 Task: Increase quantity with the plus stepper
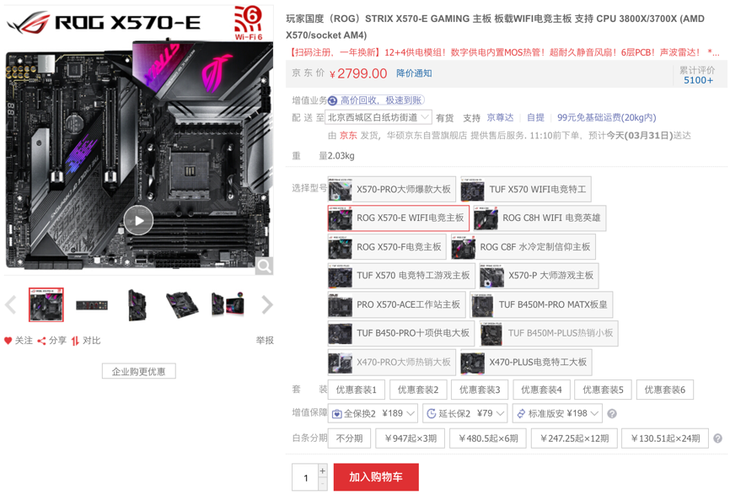(322, 471)
